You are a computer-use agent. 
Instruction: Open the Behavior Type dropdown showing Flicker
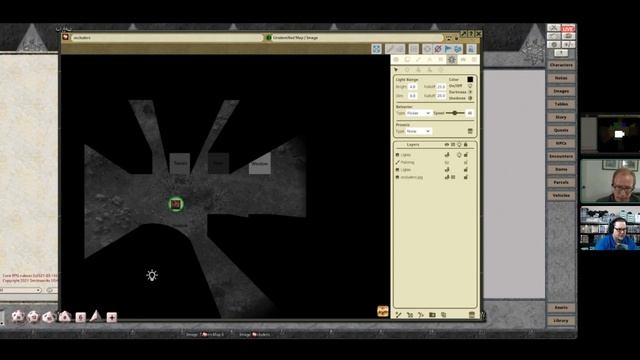[x=418, y=113]
